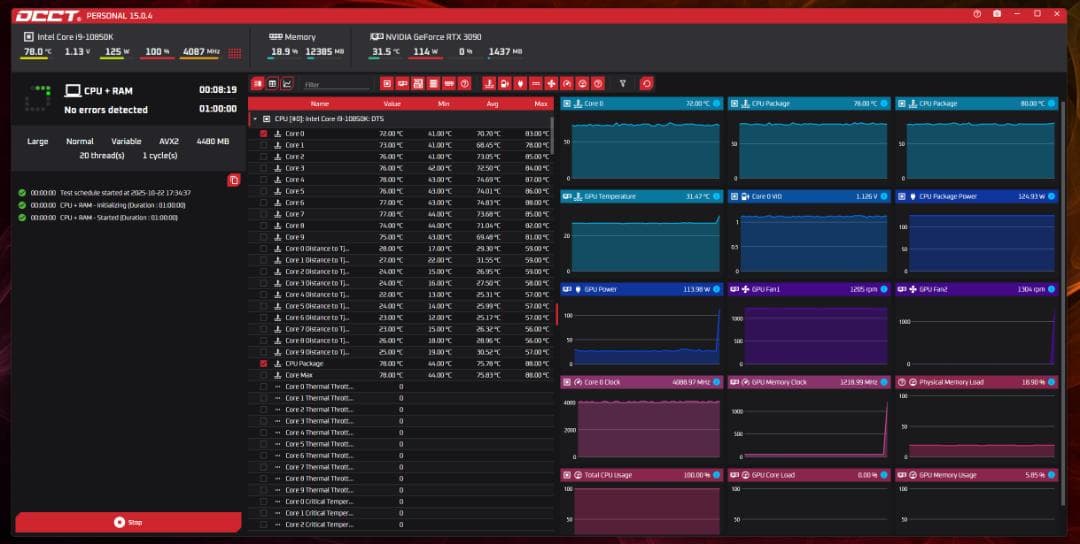Image resolution: width=1080 pixels, height=544 pixels.
Task: Uncheck the Core 0 graph checkbox
Action: [264, 133]
